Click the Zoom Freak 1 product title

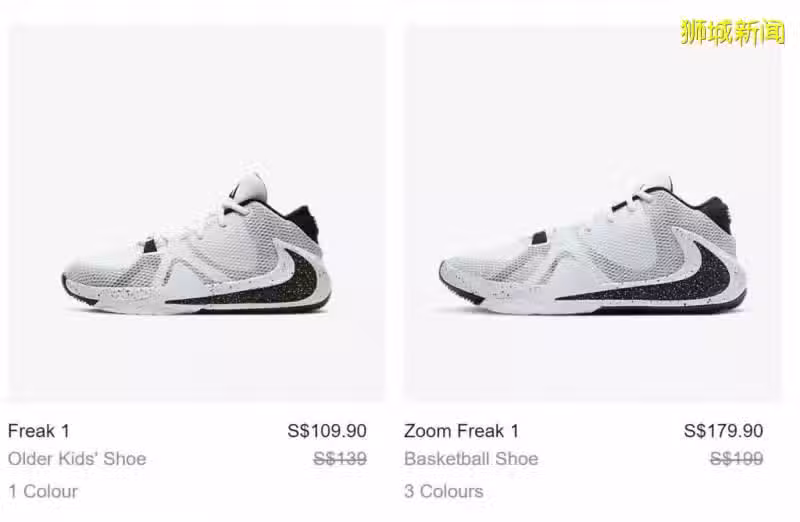click(461, 431)
